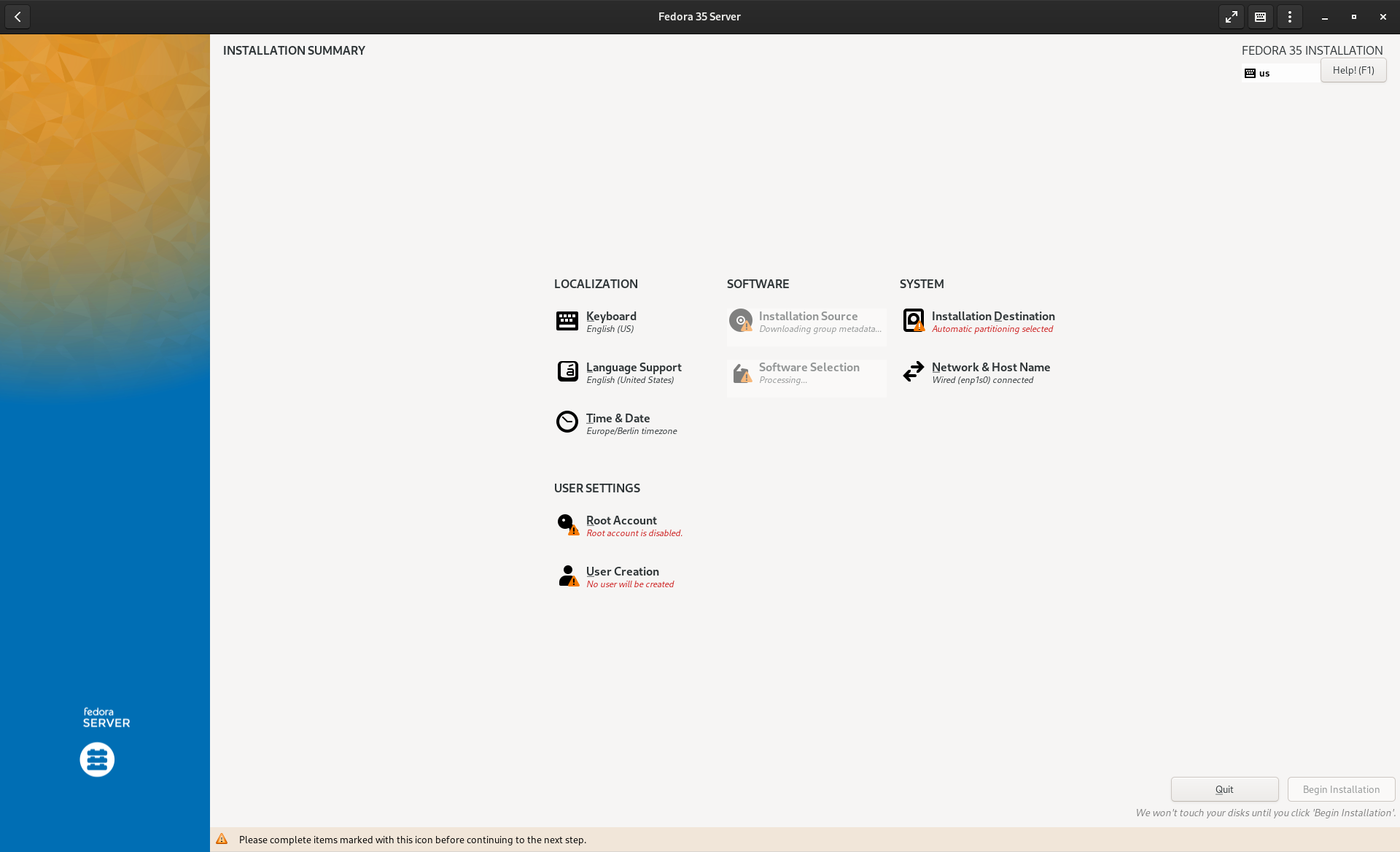
Task: Click the Installation Source label
Action: (808, 316)
